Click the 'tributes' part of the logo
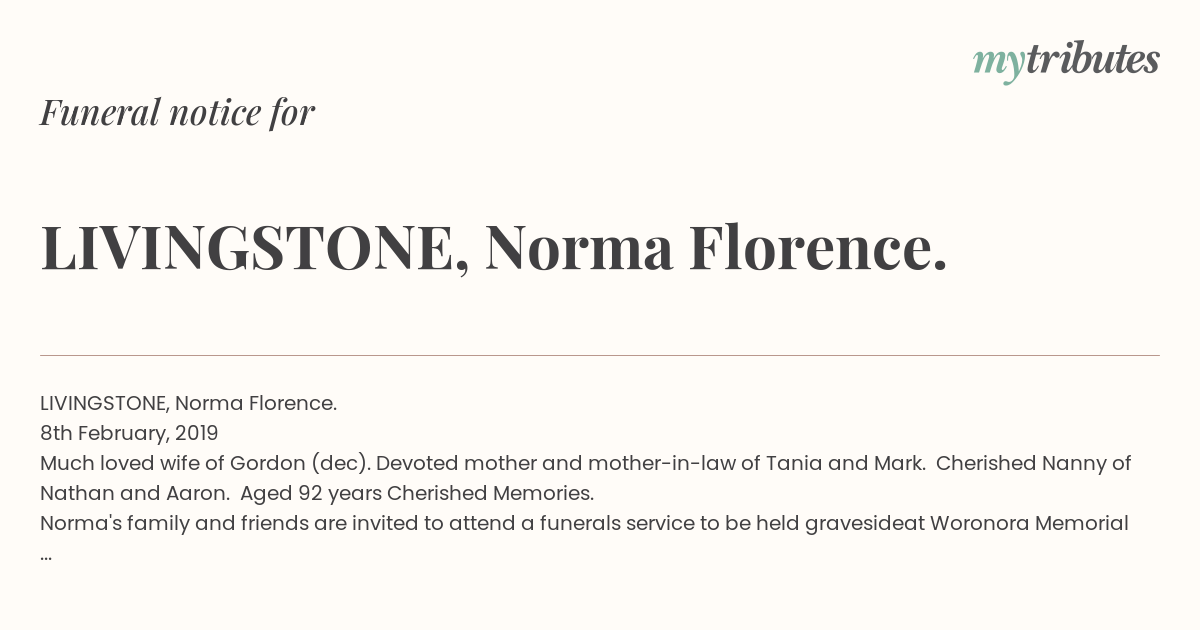This screenshot has height=630, width=1200. pyautogui.click(x=1092, y=59)
